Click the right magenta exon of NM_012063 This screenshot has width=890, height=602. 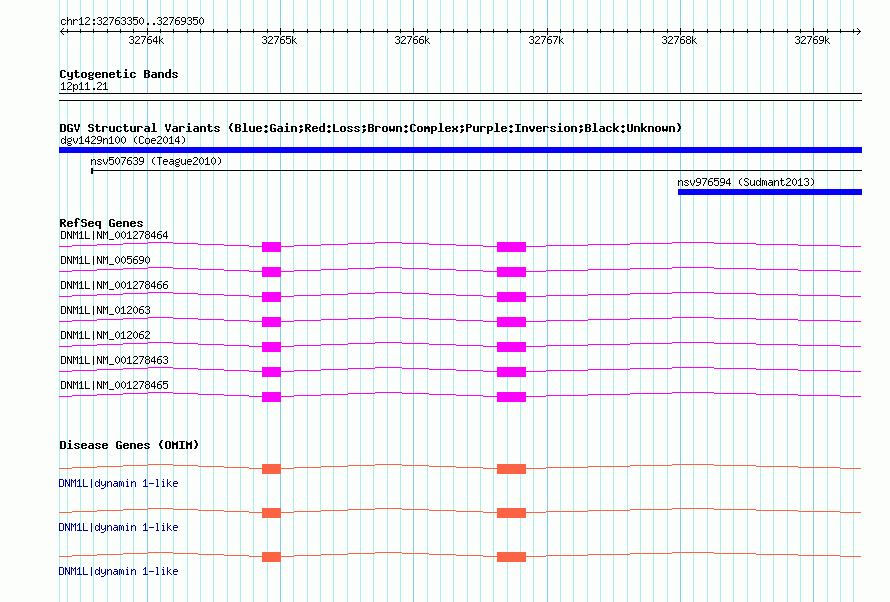point(511,322)
